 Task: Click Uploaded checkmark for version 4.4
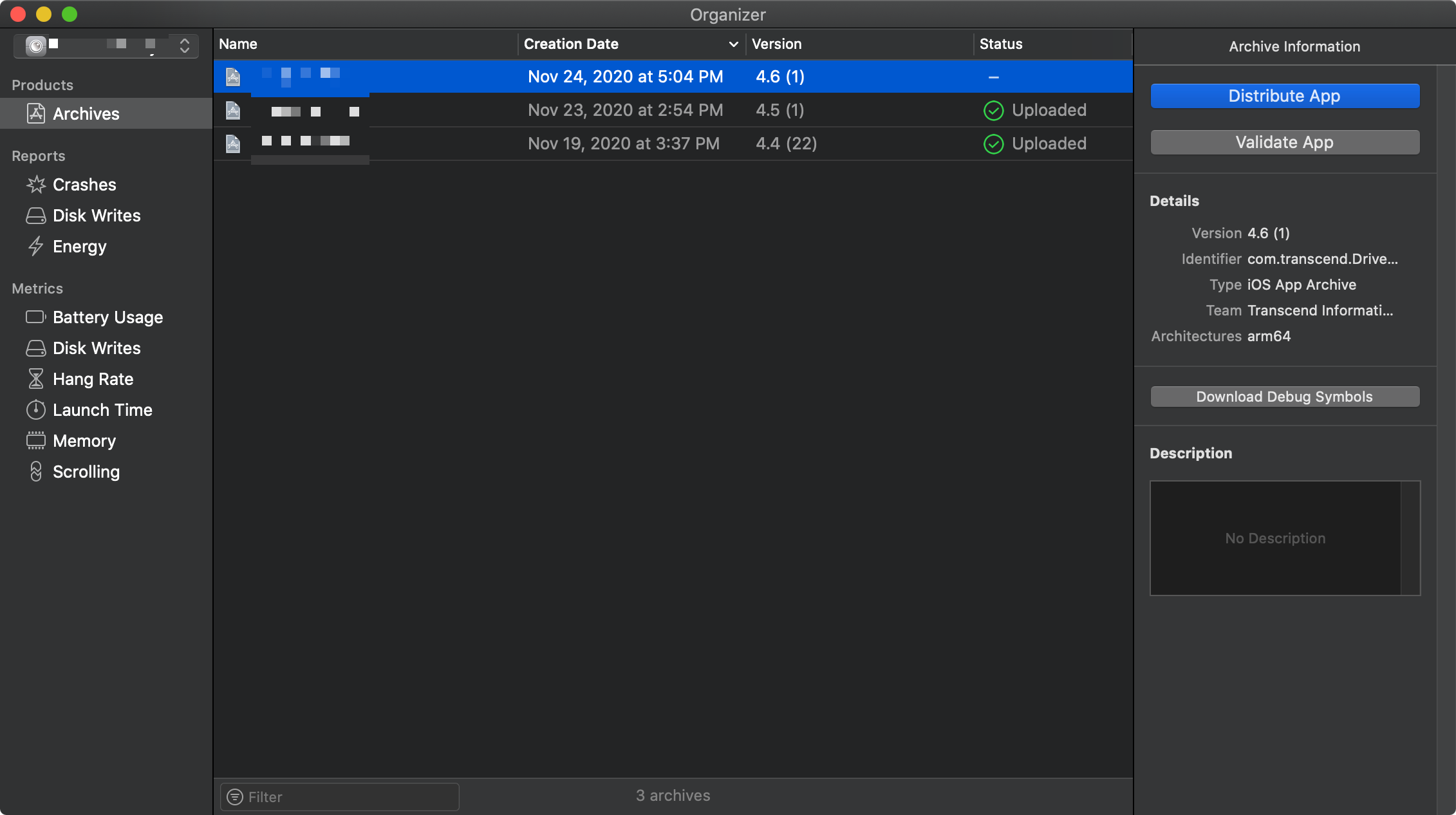pos(994,144)
